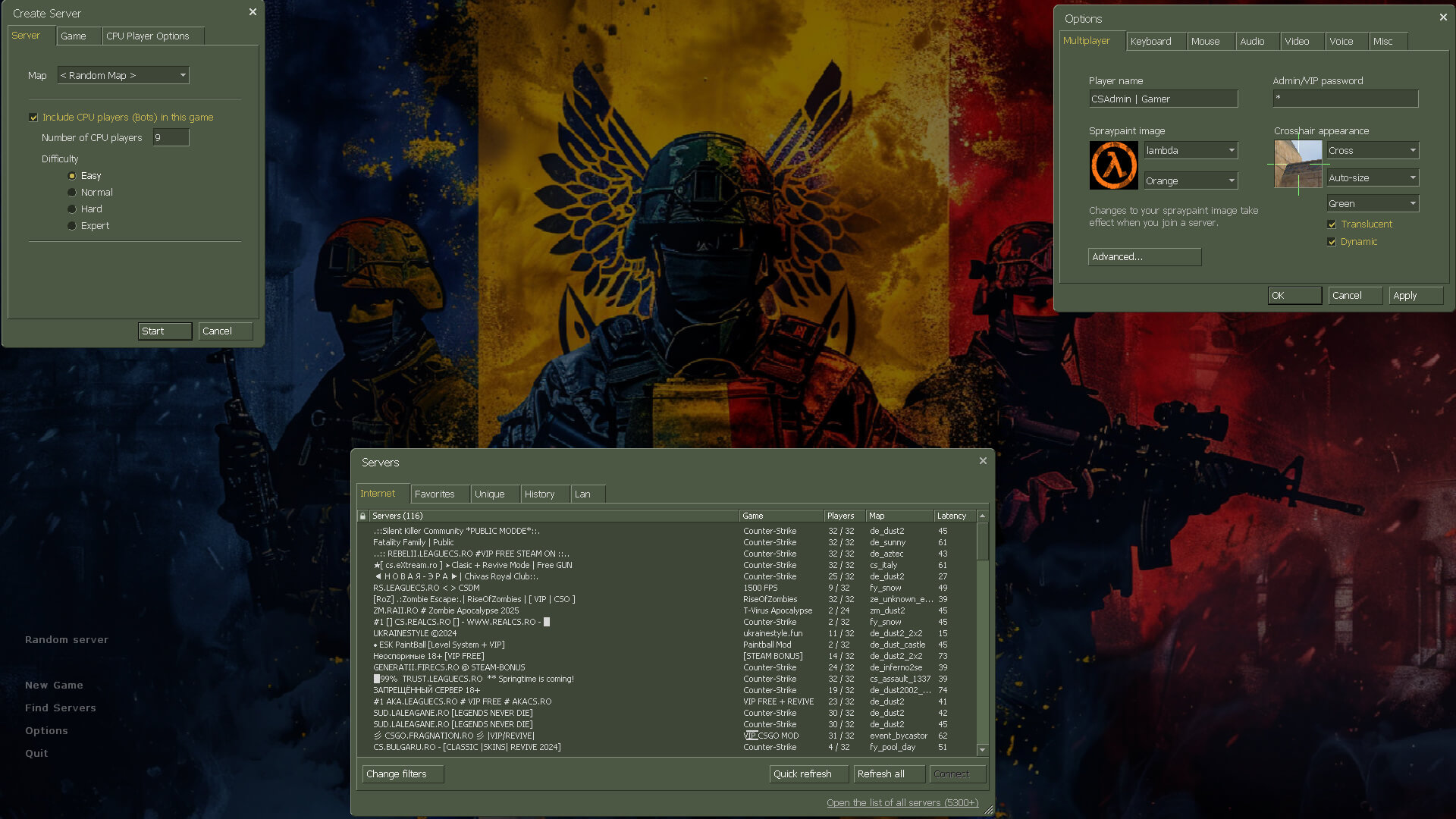The width and height of the screenshot is (1456, 819).
Task: Expand the Orange spray color dropdown
Action: (x=1191, y=180)
